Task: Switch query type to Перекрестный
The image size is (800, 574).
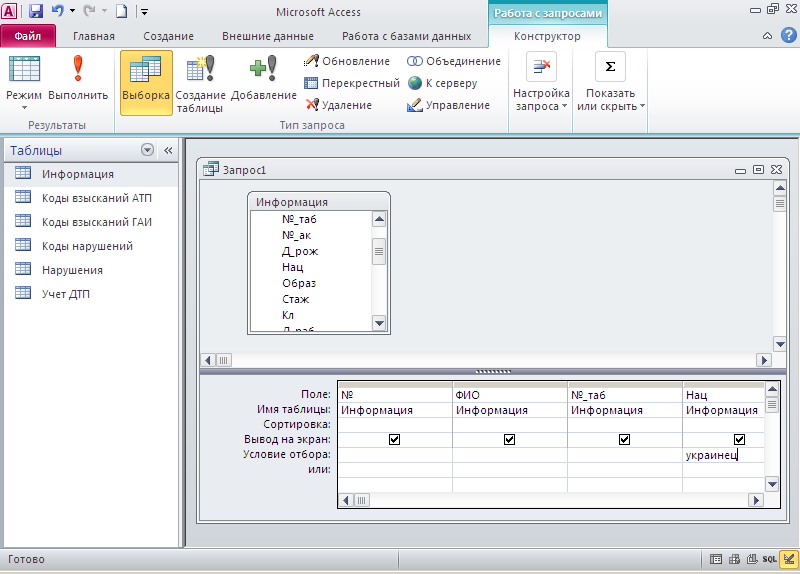Action: pos(352,83)
